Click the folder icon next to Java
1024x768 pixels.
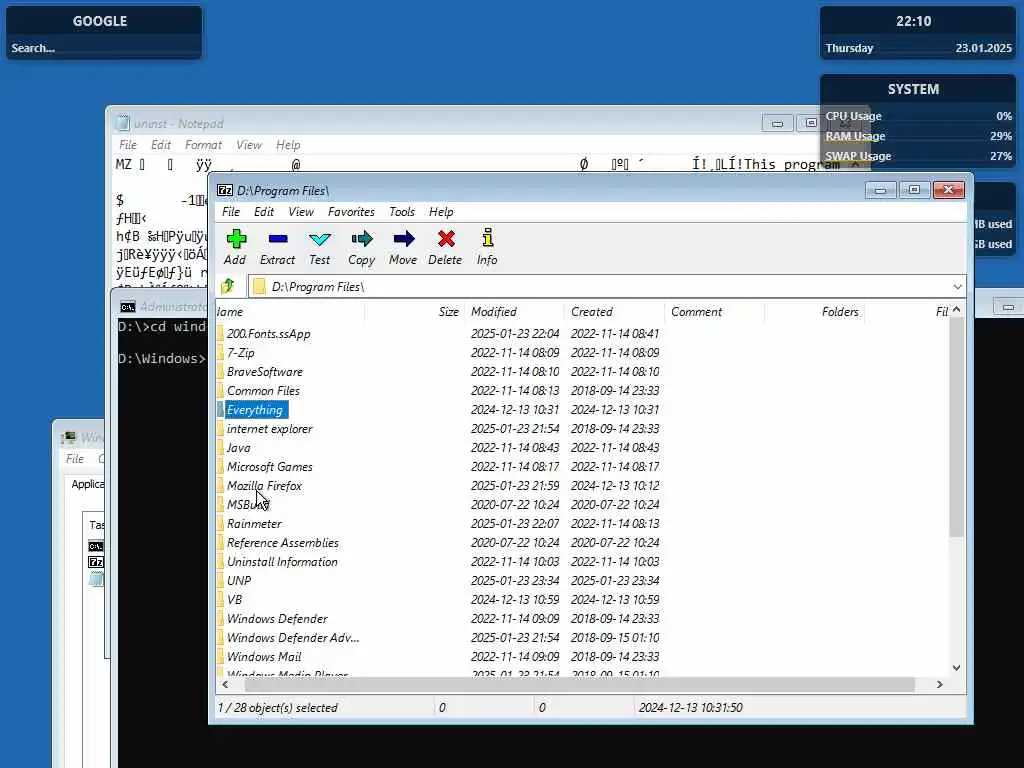point(220,448)
